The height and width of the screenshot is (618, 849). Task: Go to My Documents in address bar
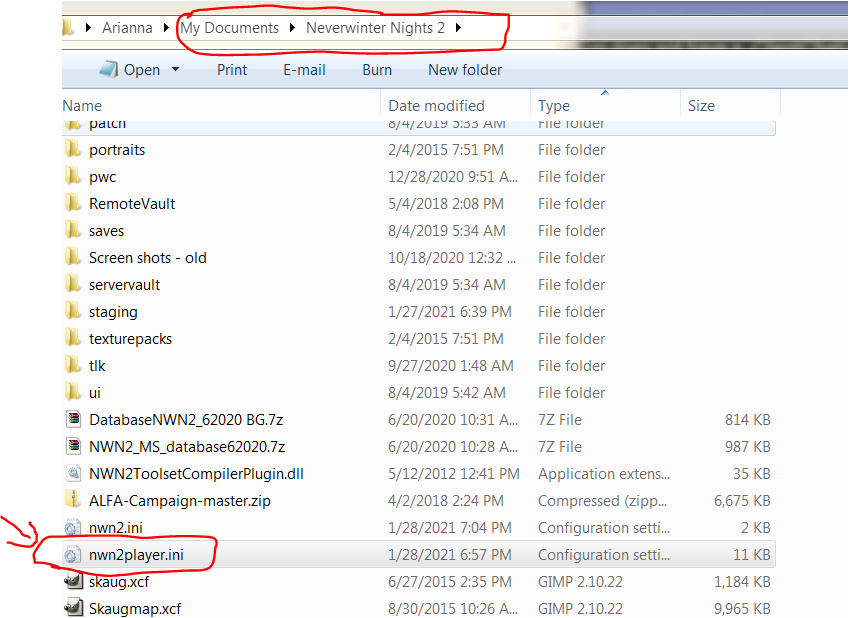(x=230, y=28)
